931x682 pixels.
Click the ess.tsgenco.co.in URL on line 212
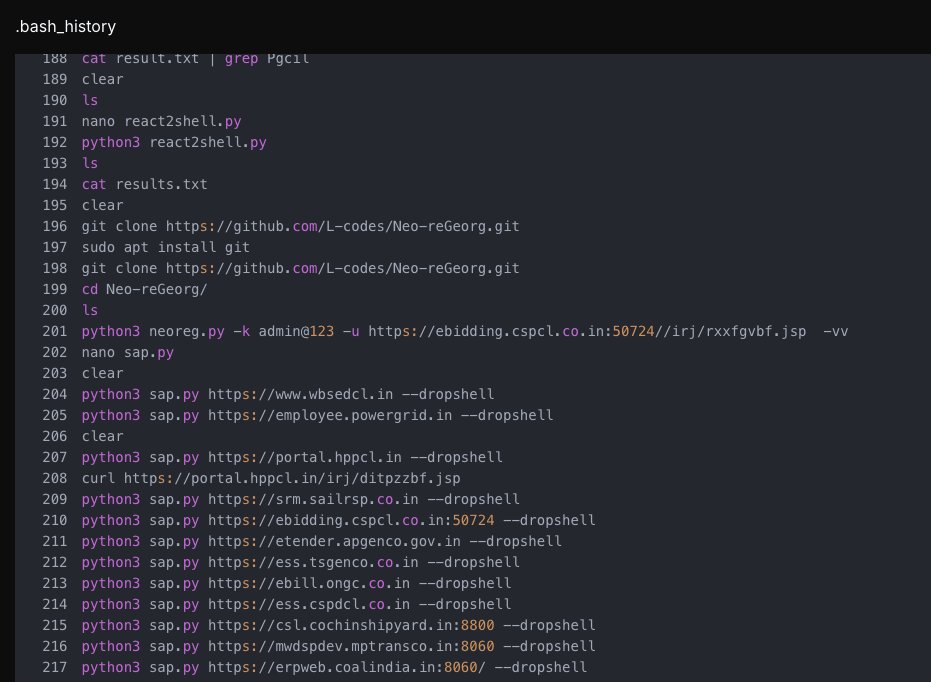coord(313,562)
